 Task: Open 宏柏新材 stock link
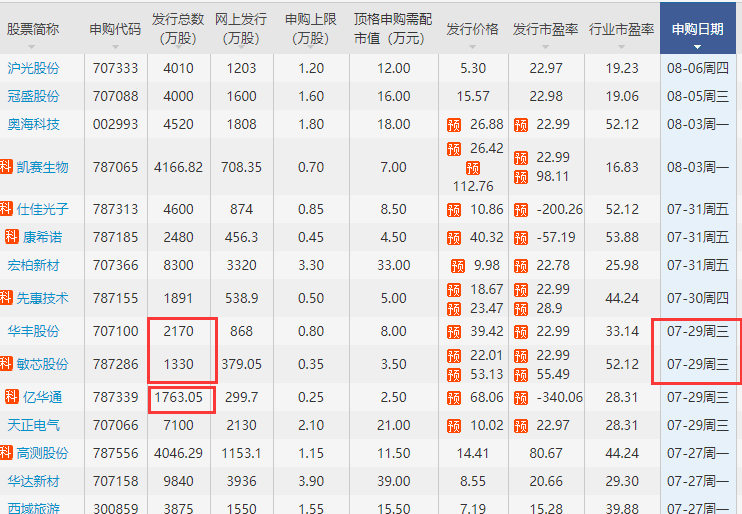tap(33, 265)
